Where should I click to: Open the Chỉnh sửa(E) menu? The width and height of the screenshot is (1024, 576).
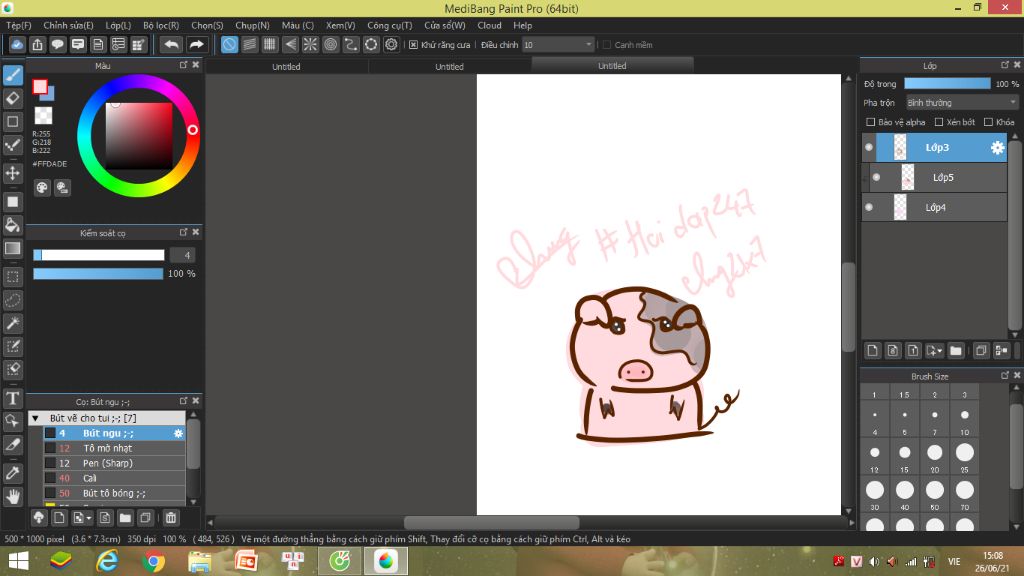68,25
